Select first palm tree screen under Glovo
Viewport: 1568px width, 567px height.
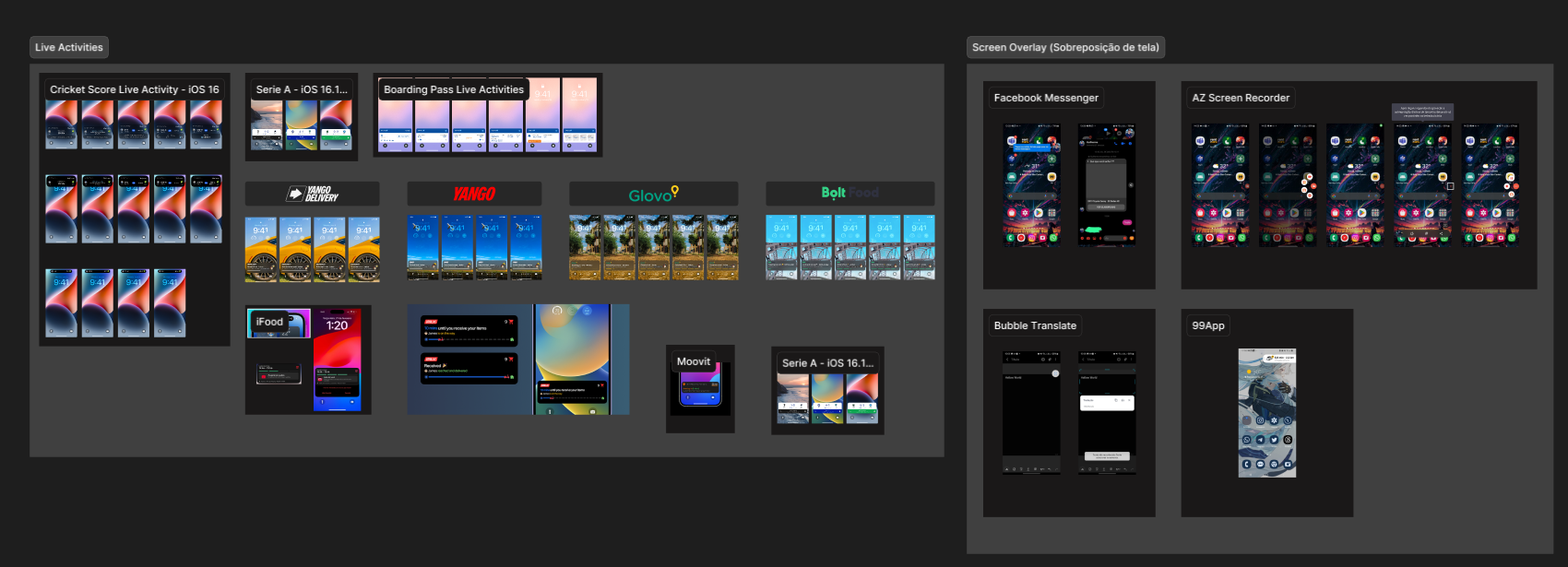coord(585,248)
